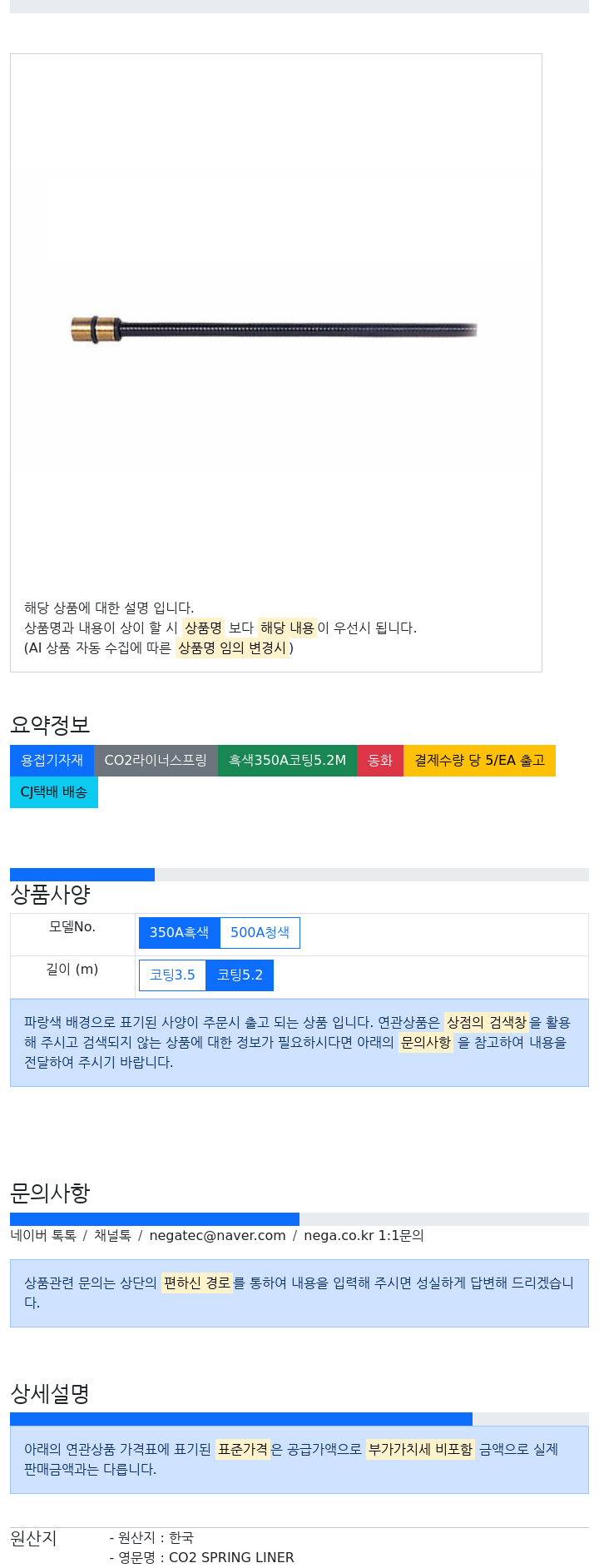Click the 상세설명 section heading
This screenshot has height=1568, width=599.
click(50, 1394)
